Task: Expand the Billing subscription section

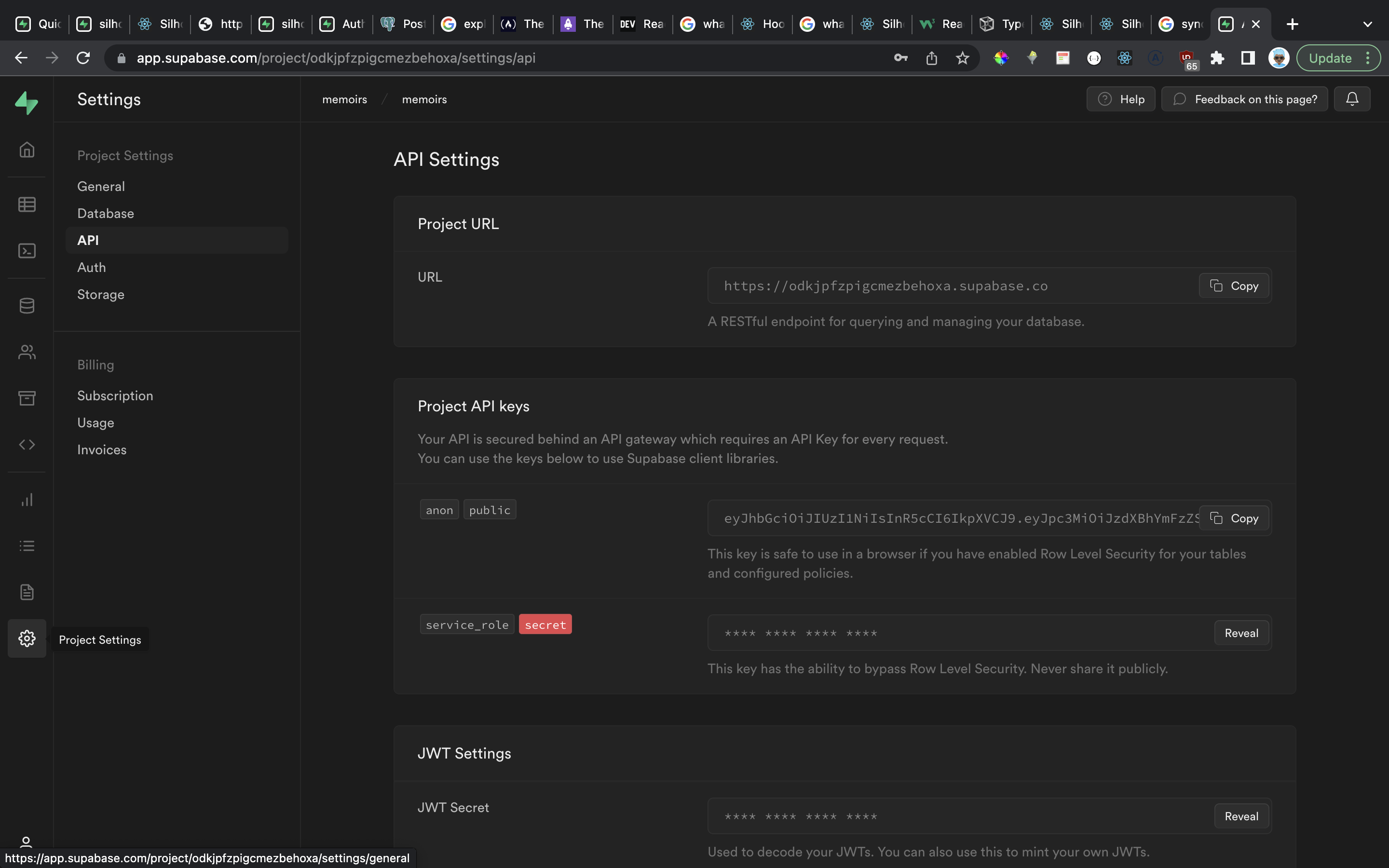Action: click(115, 395)
